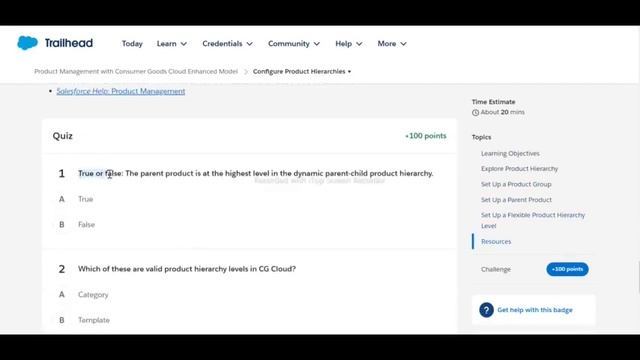Click the clock icon beside time estimate
The width and height of the screenshot is (640, 360).
coord(476,113)
